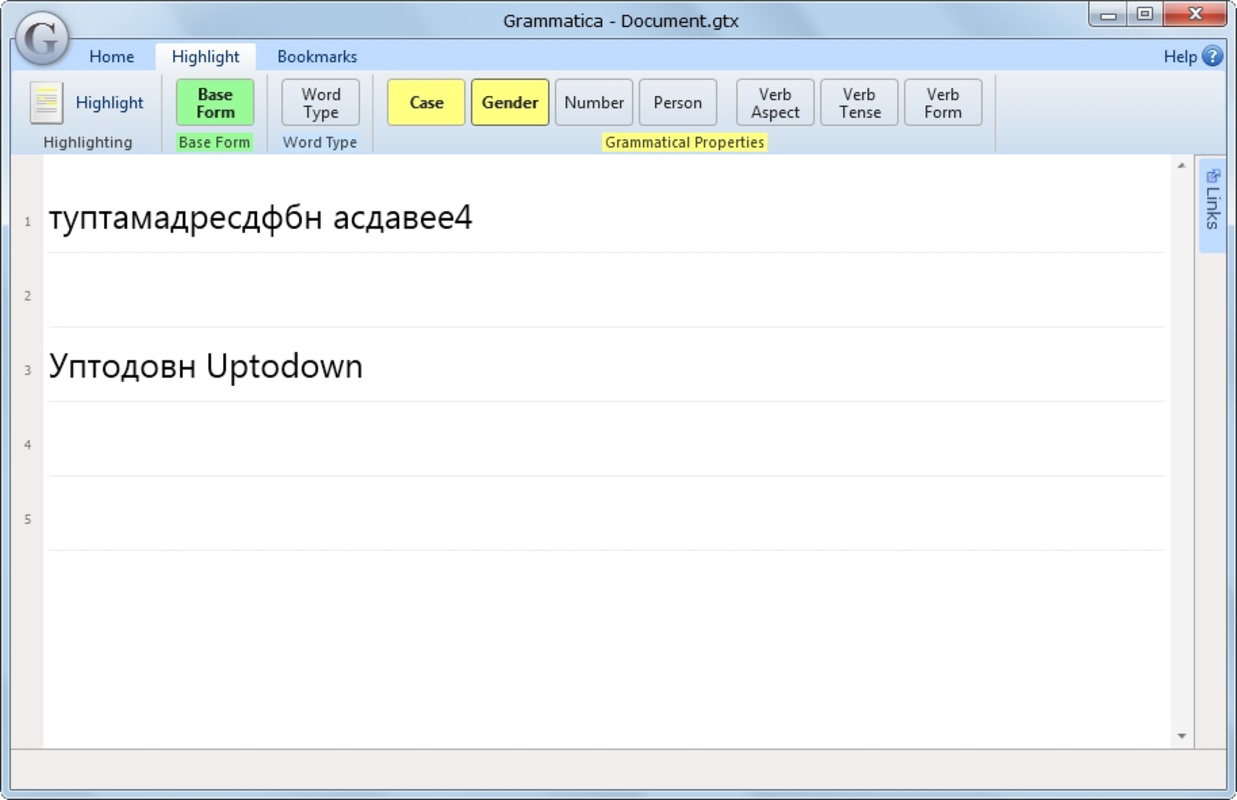Open the Grammatica round G application button
Screen dimensions: 1237x800
pos(41,40)
